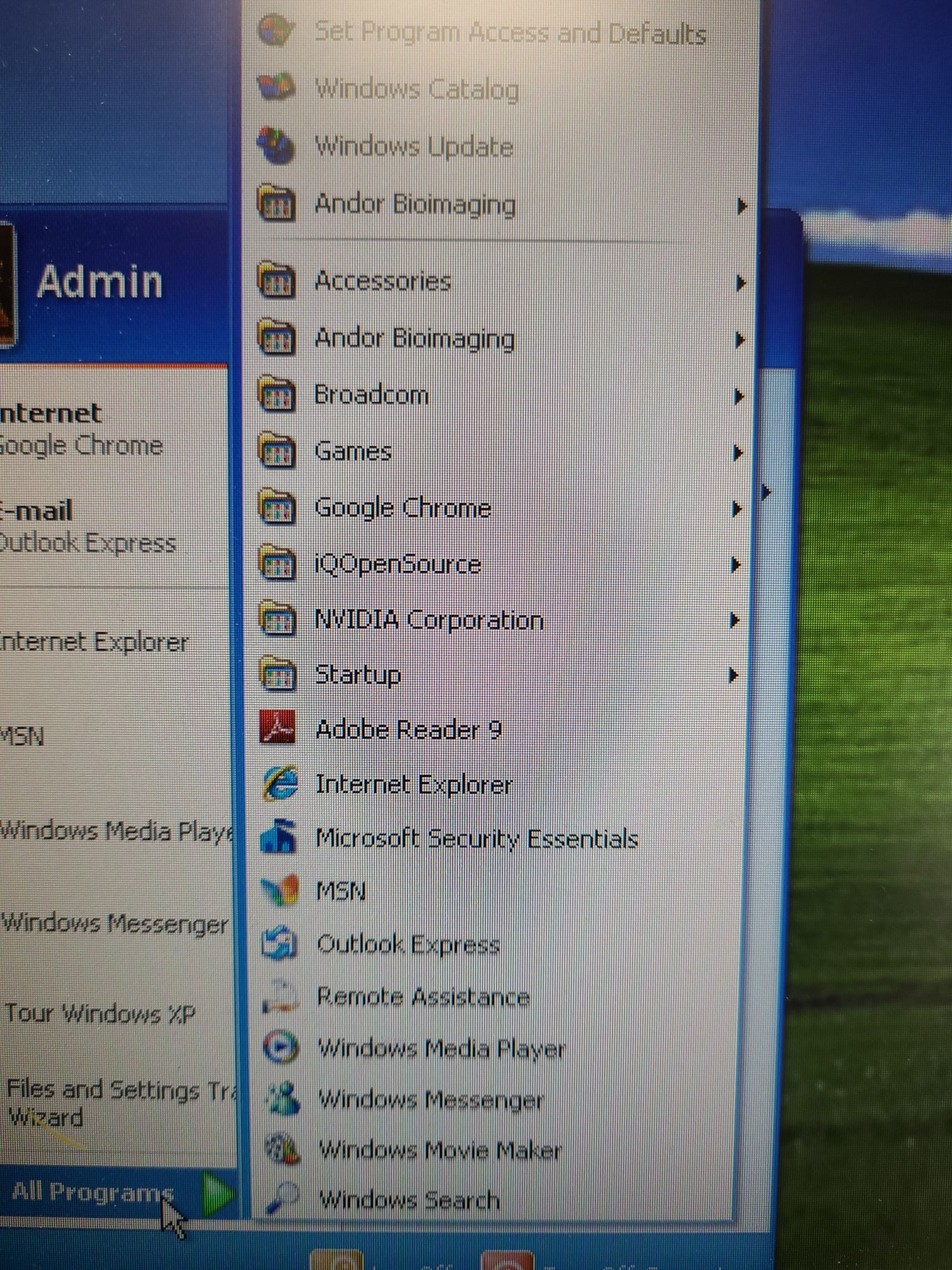Expand the Games folder arrow
This screenshot has height=1270, width=952.
(x=738, y=453)
